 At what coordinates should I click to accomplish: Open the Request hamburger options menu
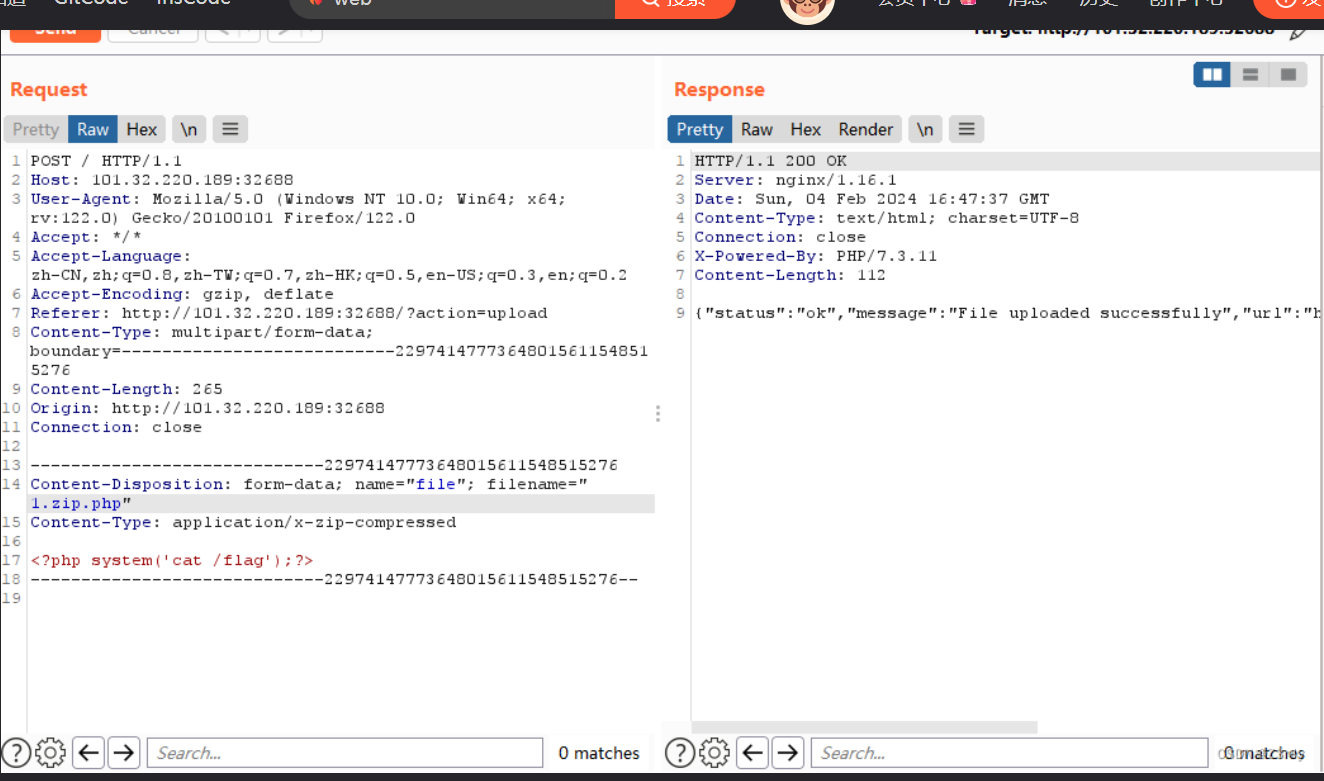[230, 129]
